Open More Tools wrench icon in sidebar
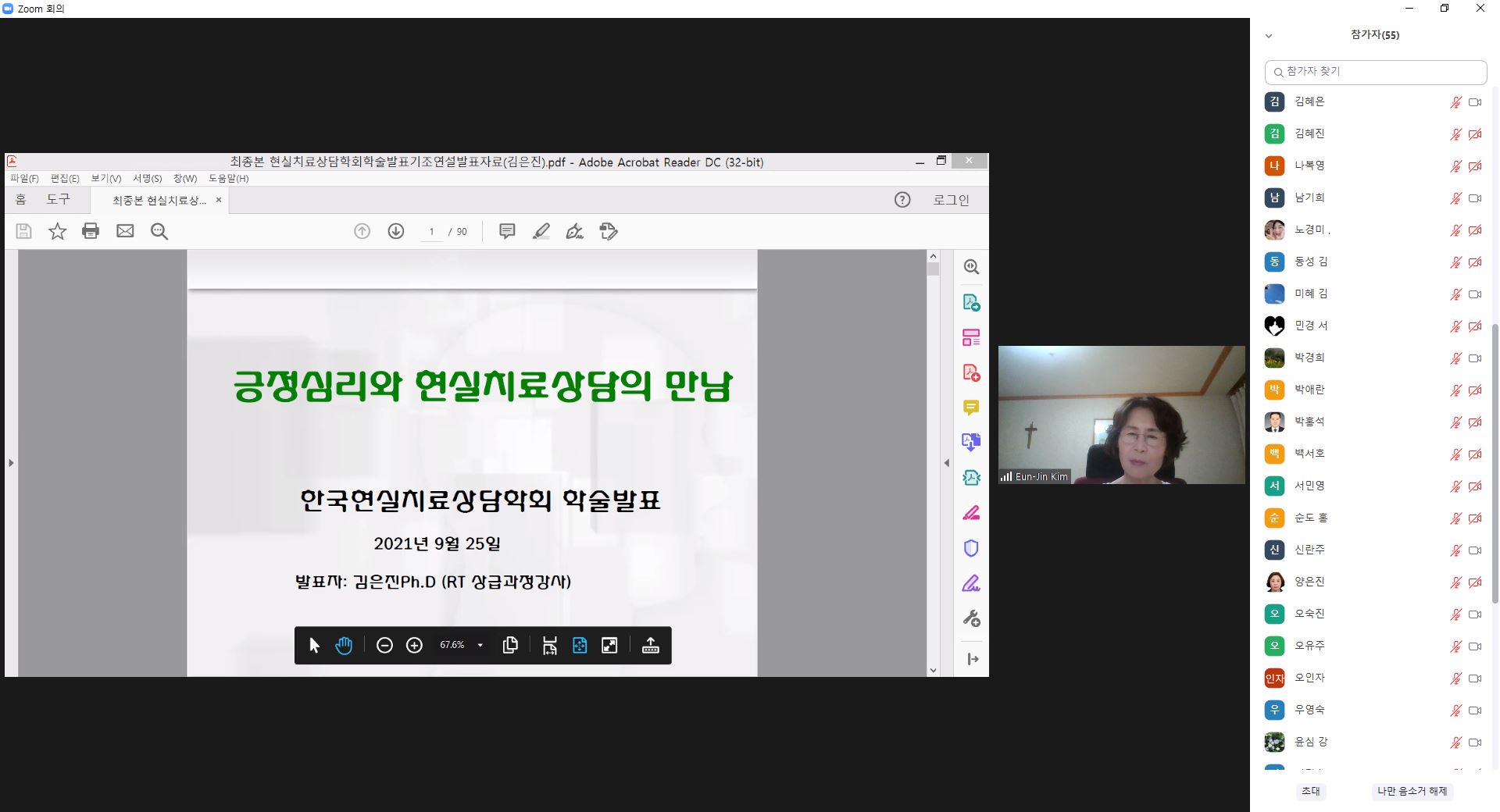 pyautogui.click(x=971, y=618)
